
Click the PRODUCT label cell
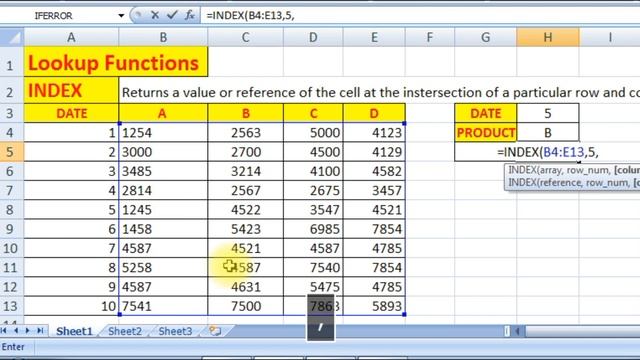coord(486,133)
